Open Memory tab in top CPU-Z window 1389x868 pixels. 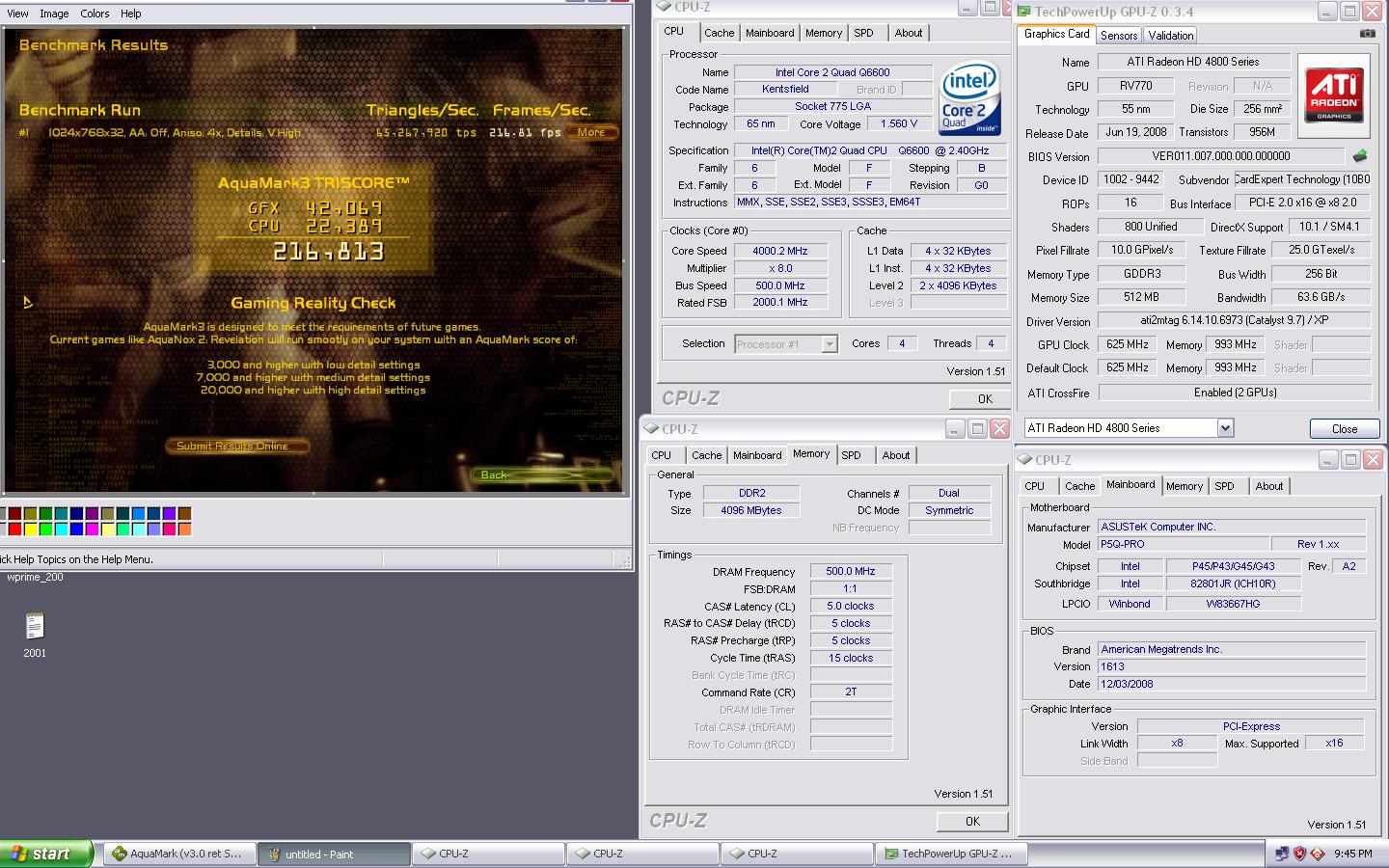824,33
